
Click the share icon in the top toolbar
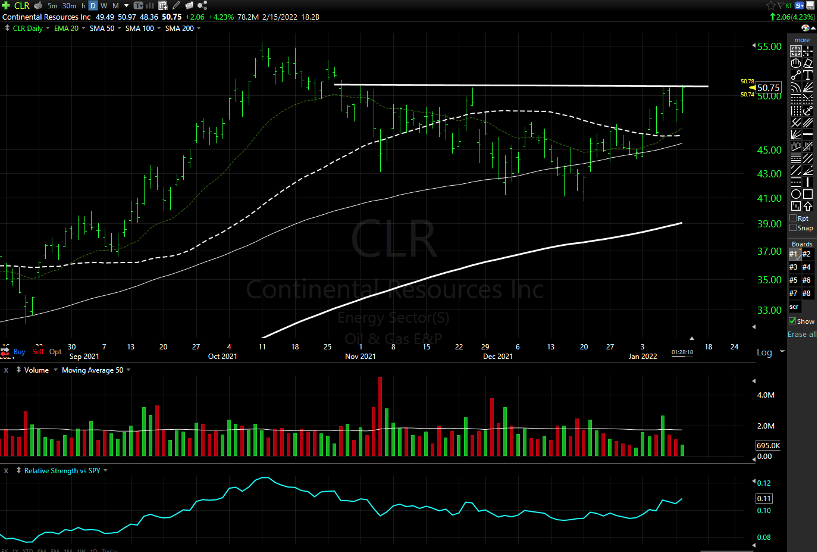point(203,6)
